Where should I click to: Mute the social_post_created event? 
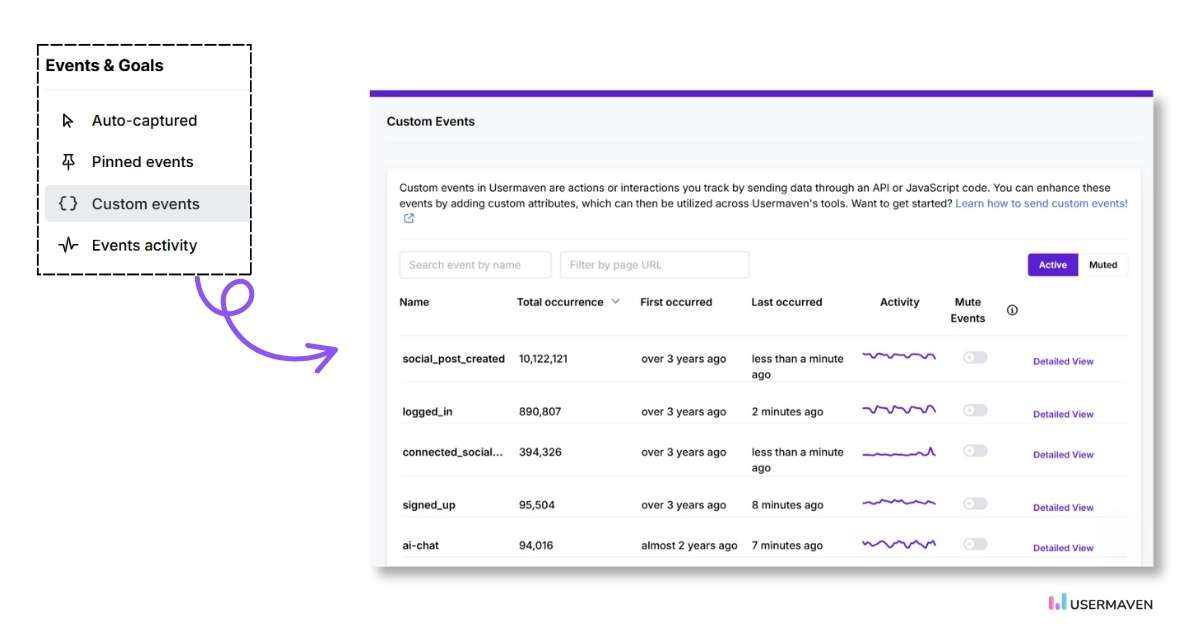[x=975, y=357]
